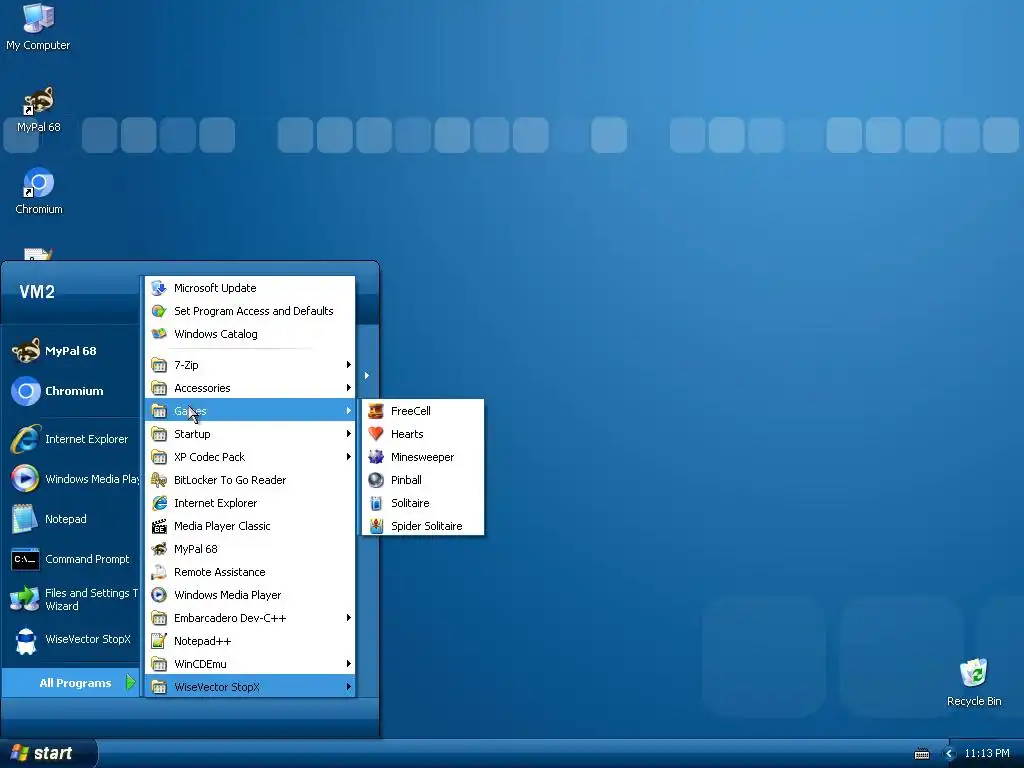
Task: Click the 11:13 PM taskbar clock
Action: point(987,754)
